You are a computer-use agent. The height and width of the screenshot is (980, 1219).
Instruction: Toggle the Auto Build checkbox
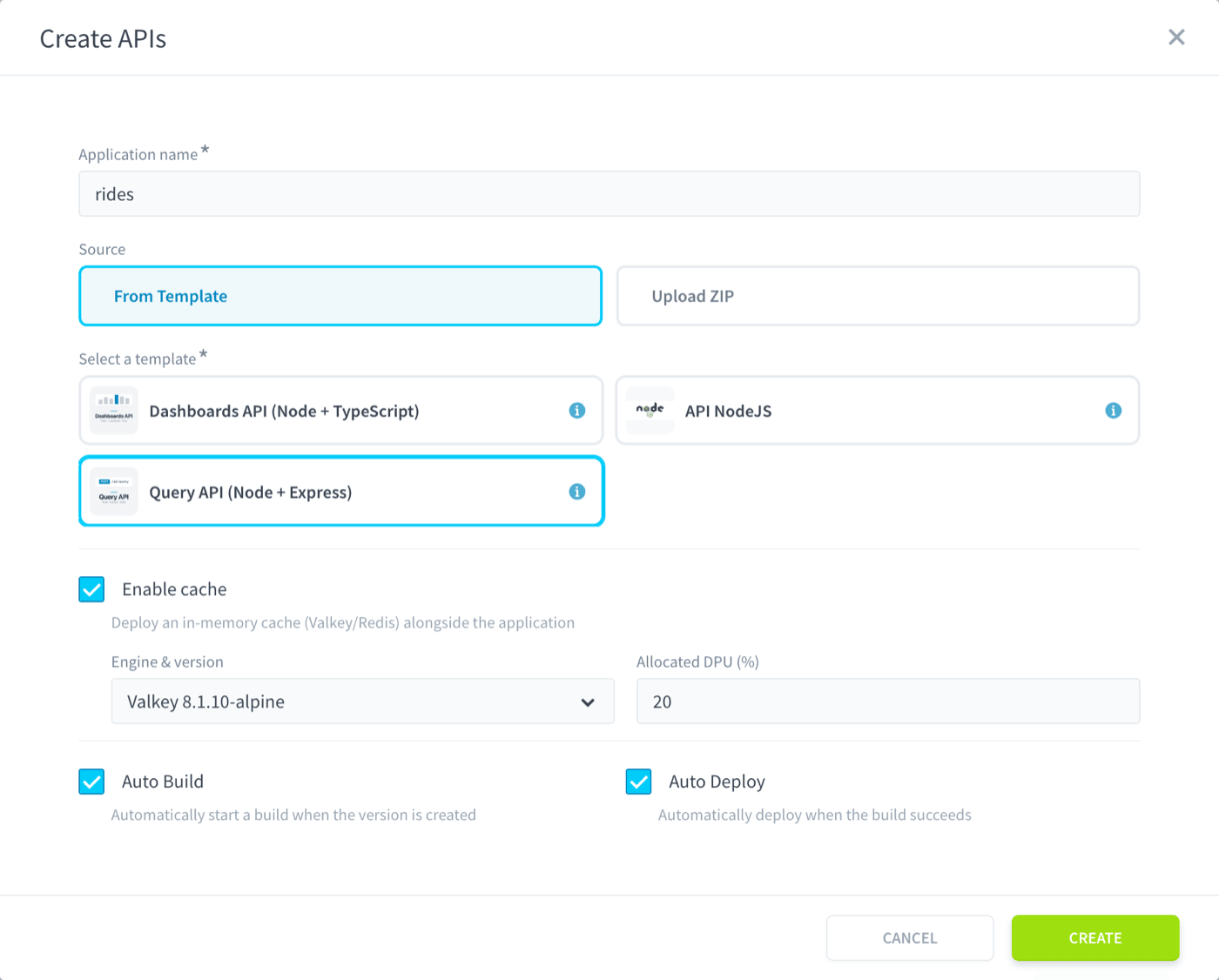tap(91, 782)
